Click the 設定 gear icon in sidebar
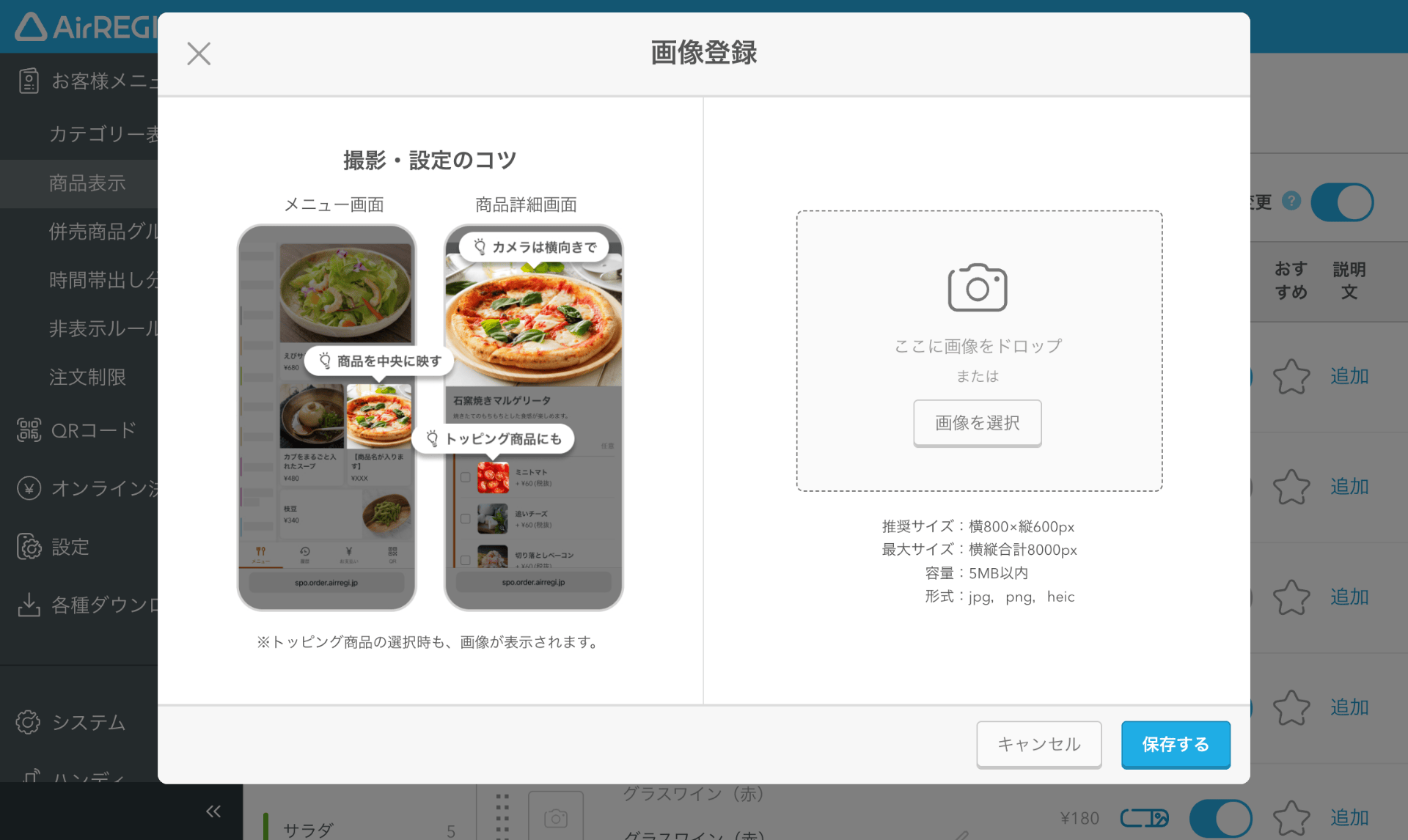 click(x=29, y=547)
